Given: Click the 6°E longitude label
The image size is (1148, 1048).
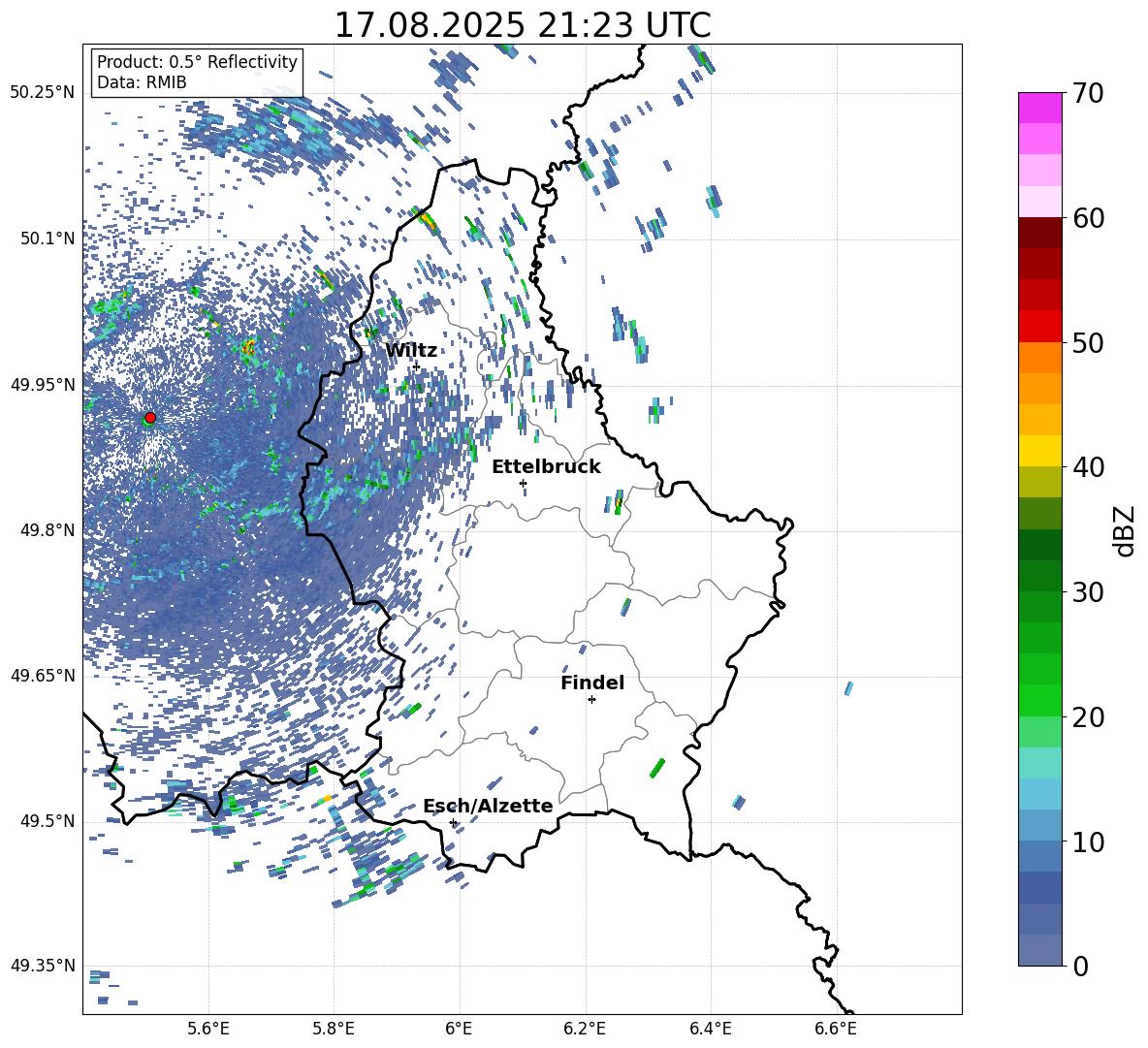Looking at the screenshot, I should point(459,1029).
